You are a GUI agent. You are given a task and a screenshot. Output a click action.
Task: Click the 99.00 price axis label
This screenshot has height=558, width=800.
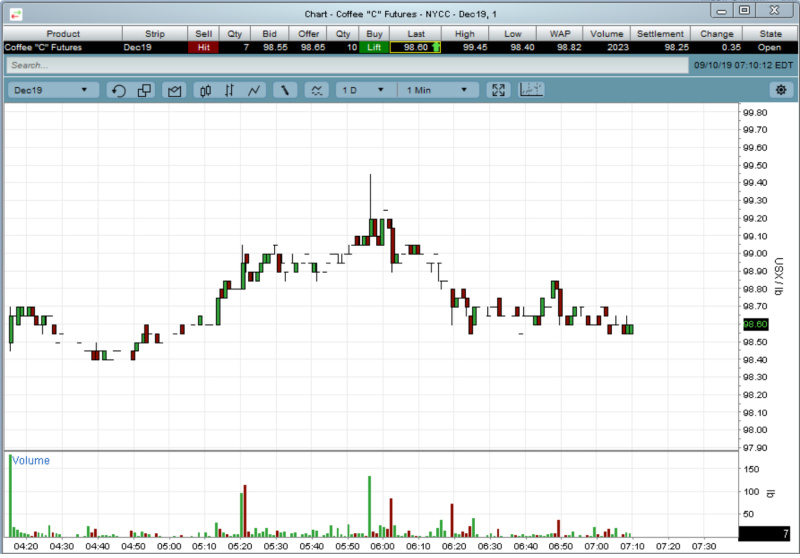755,253
